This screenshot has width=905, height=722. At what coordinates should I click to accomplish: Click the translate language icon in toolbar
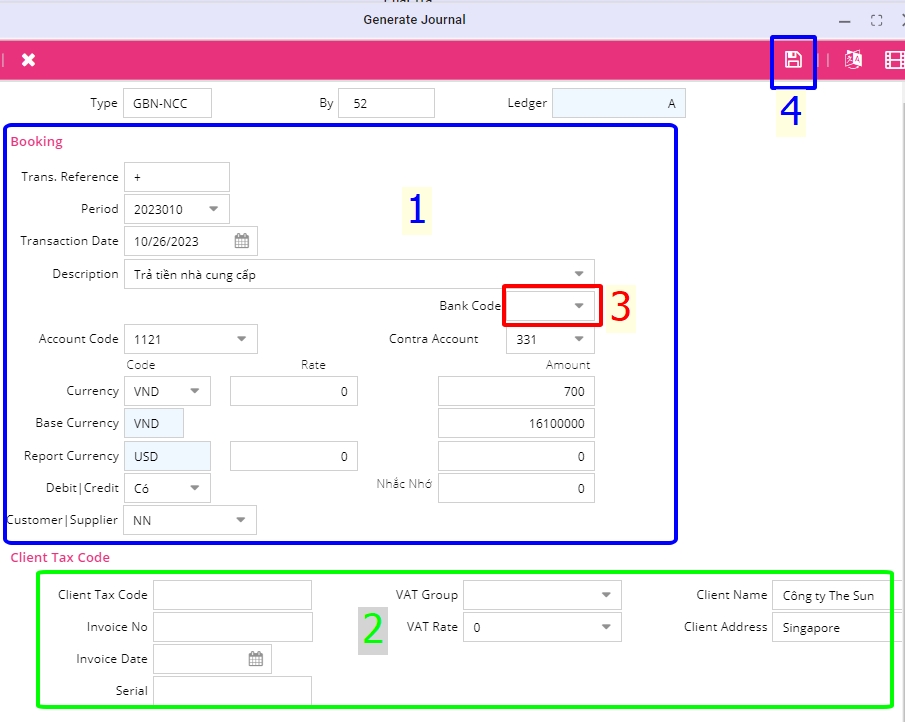tap(853, 60)
